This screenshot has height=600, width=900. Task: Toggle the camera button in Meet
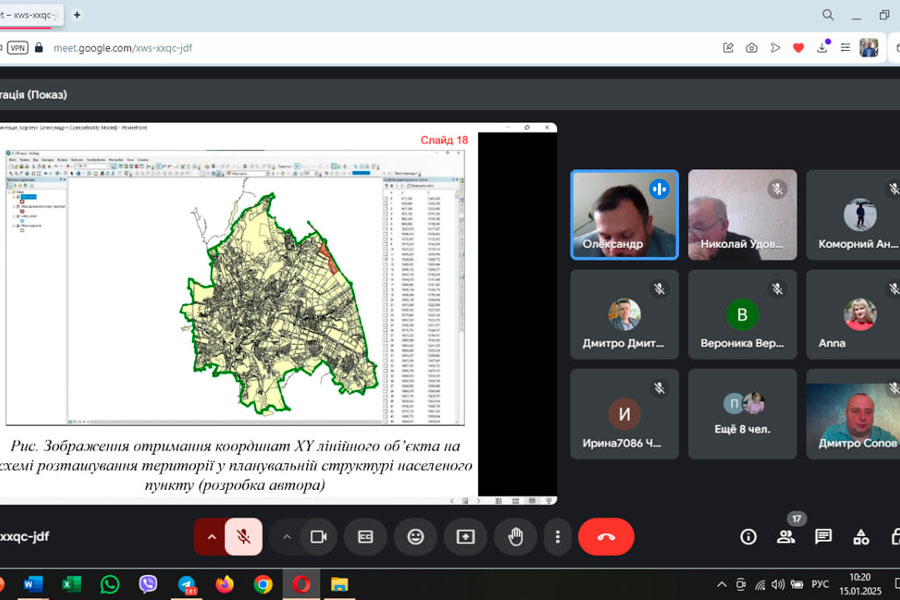(318, 537)
